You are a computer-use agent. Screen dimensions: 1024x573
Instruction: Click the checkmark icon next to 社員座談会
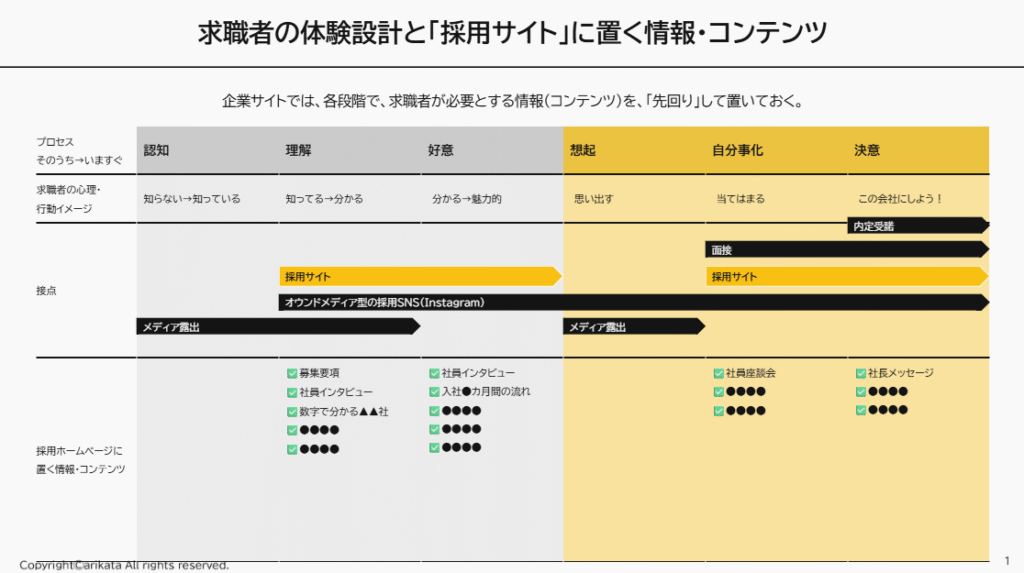(x=718, y=373)
